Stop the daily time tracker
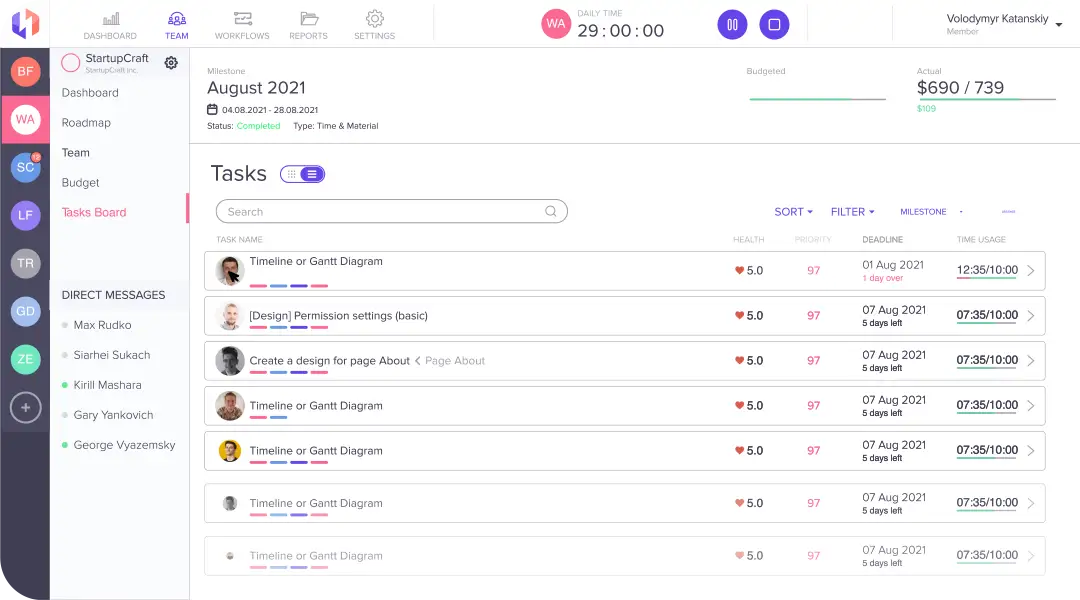The width and height of the screenshot is (1080, 600). 774,25
